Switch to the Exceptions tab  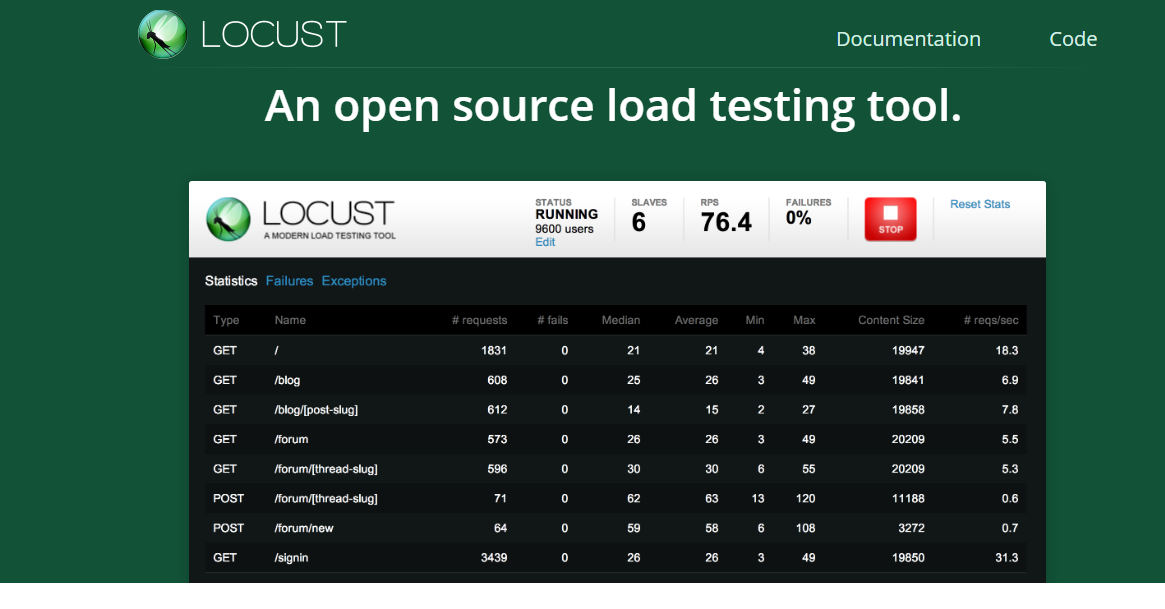(x=354, y=281)
